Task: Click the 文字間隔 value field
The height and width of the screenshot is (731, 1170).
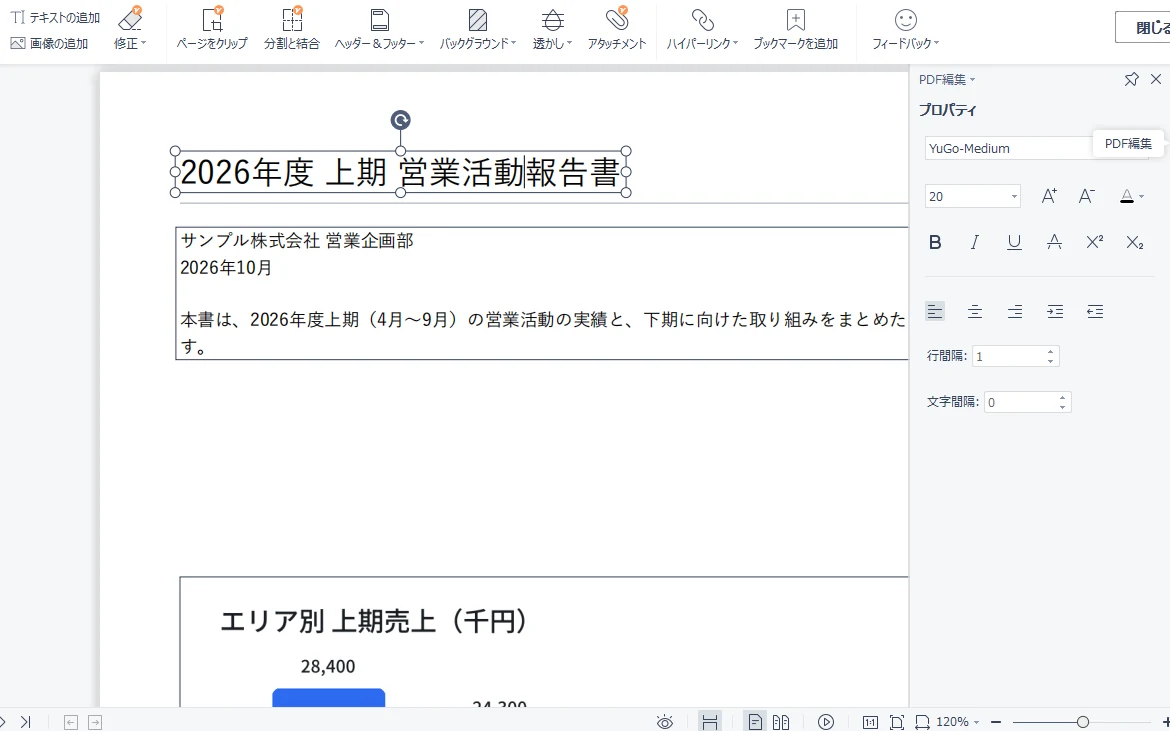Action: [x=1019, y=402]
